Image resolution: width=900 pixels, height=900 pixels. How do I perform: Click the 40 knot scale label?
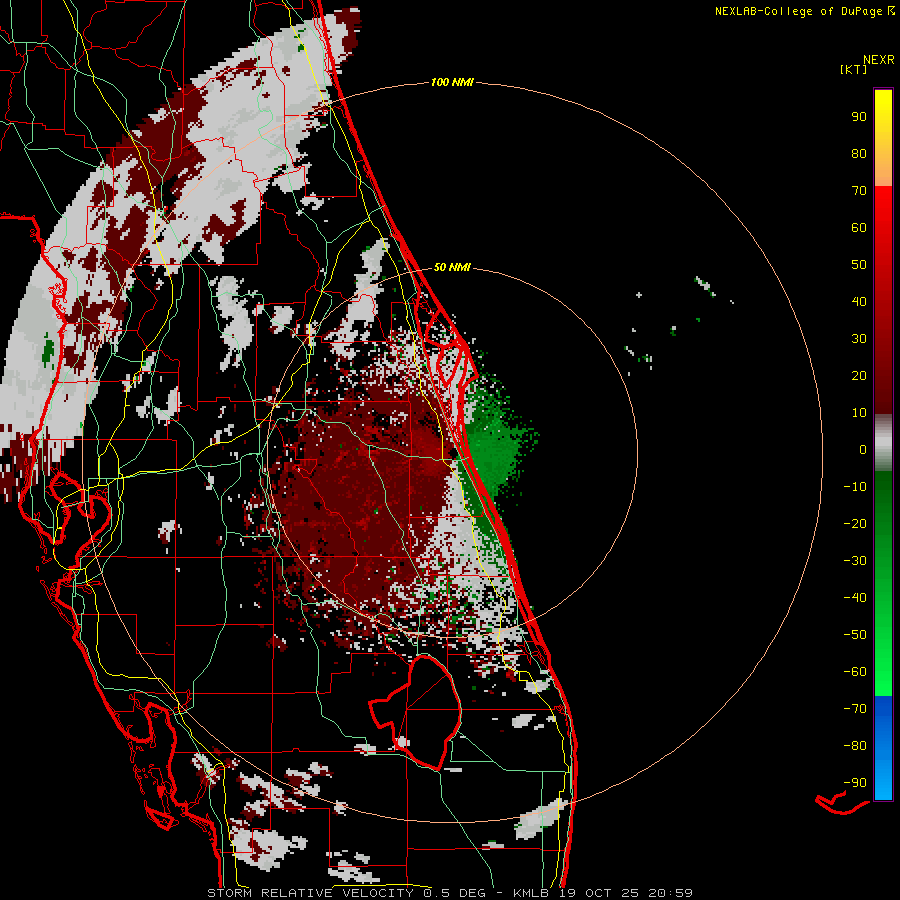pyautogui.click(x=859, y=302)
